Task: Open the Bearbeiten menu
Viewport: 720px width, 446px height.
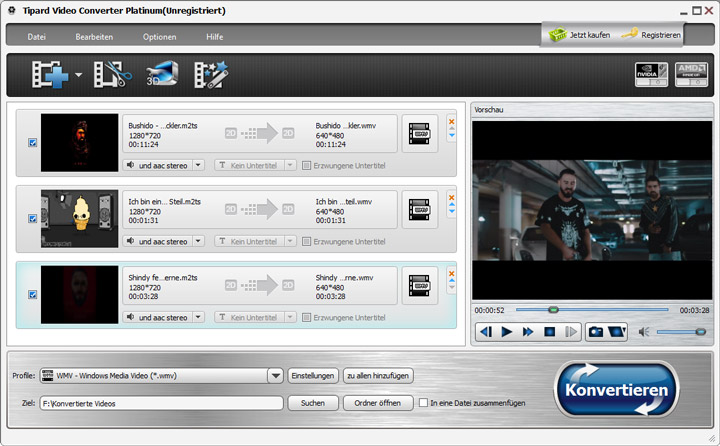Action: pos(94,37)
